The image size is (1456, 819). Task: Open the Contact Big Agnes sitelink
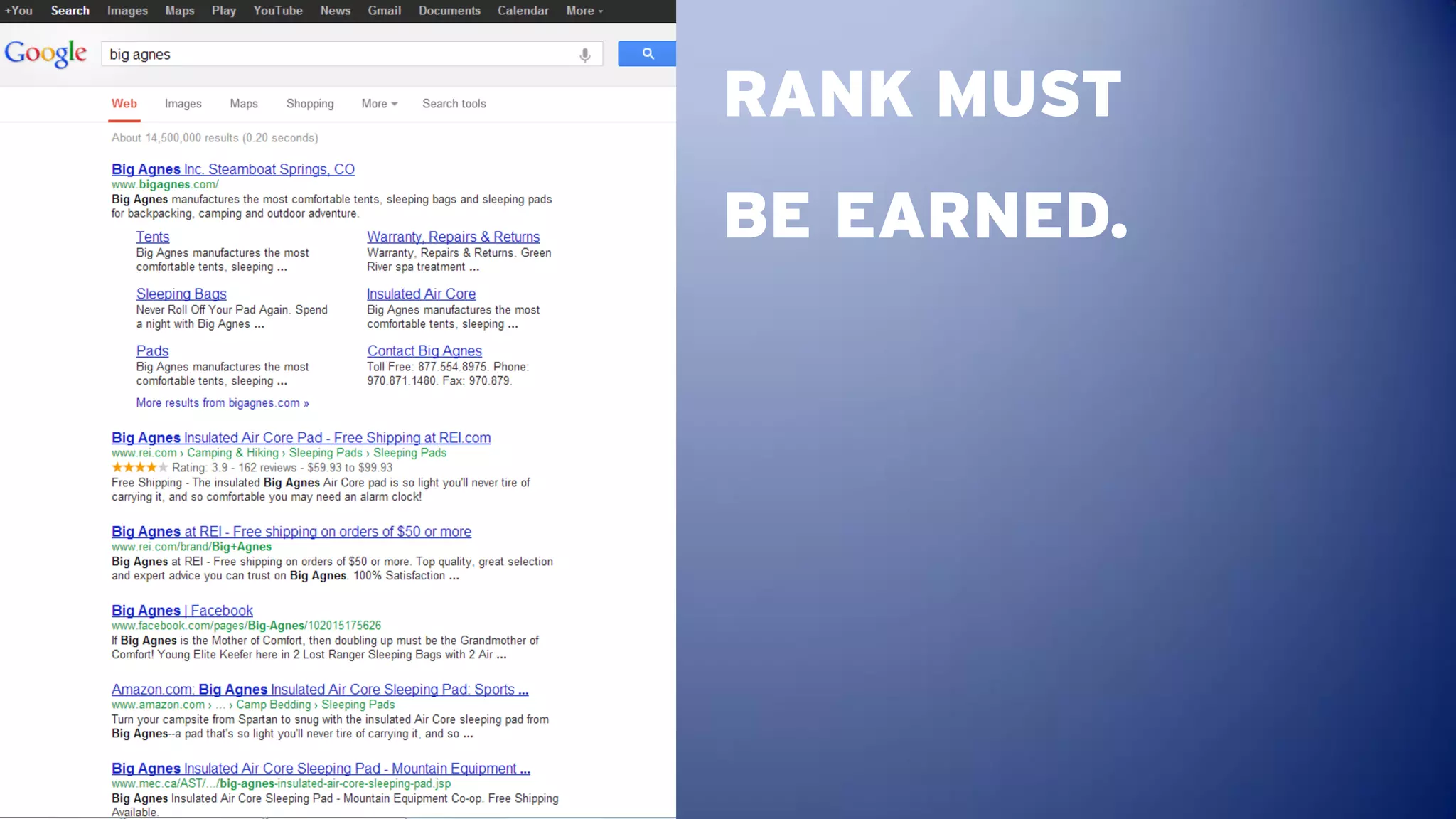click(424, 350)
